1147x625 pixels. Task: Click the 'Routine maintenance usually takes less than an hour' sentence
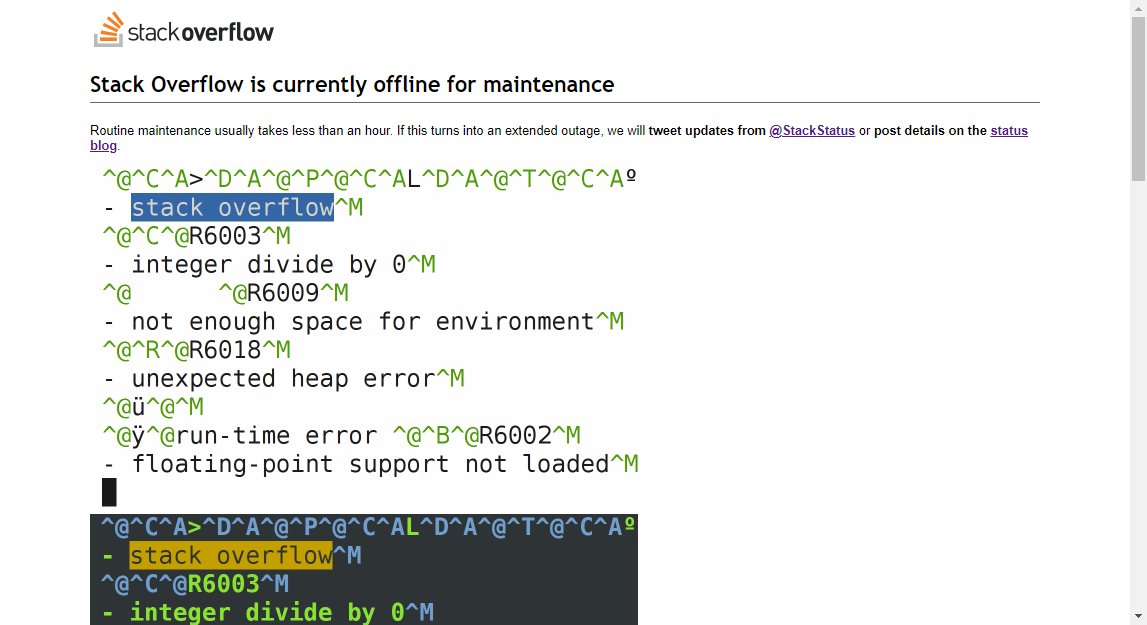(x=241, y=131)
